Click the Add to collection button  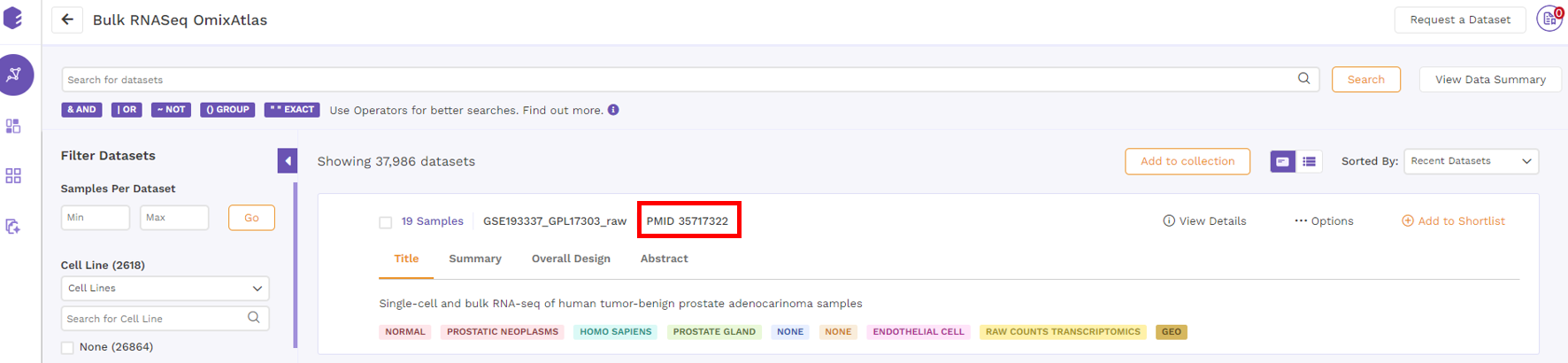[1188, 161]
